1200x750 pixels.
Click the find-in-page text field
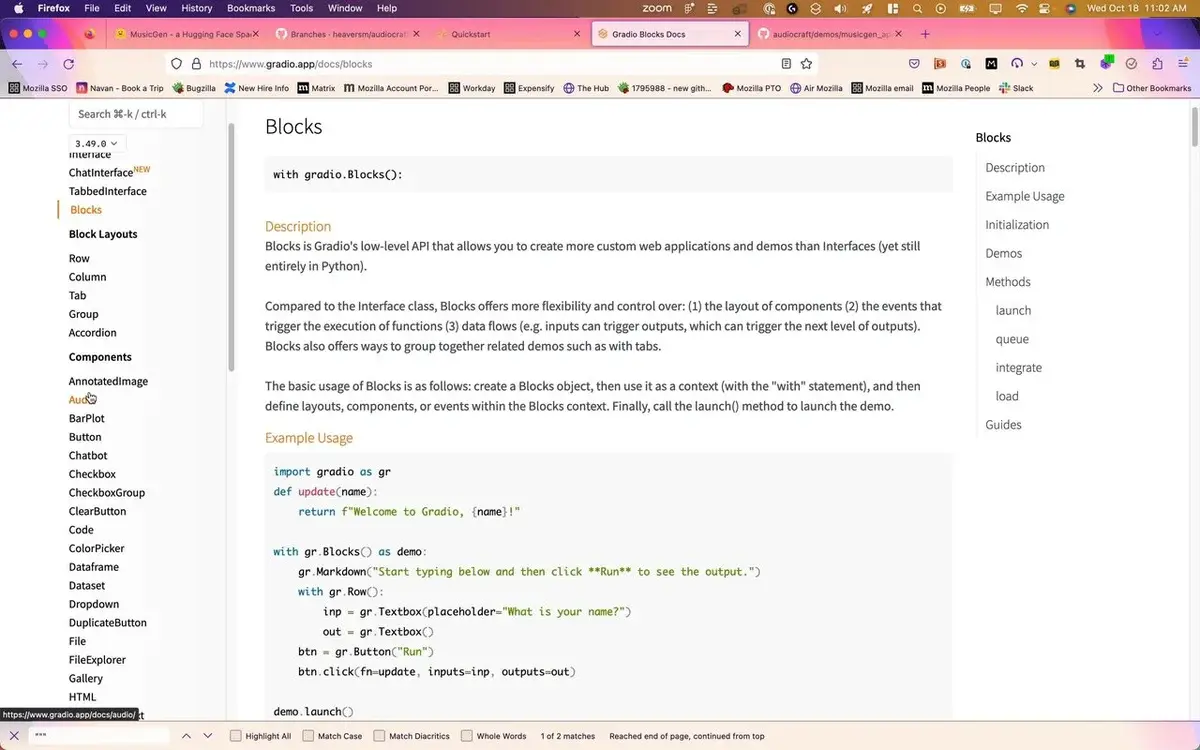coord(98,736)
